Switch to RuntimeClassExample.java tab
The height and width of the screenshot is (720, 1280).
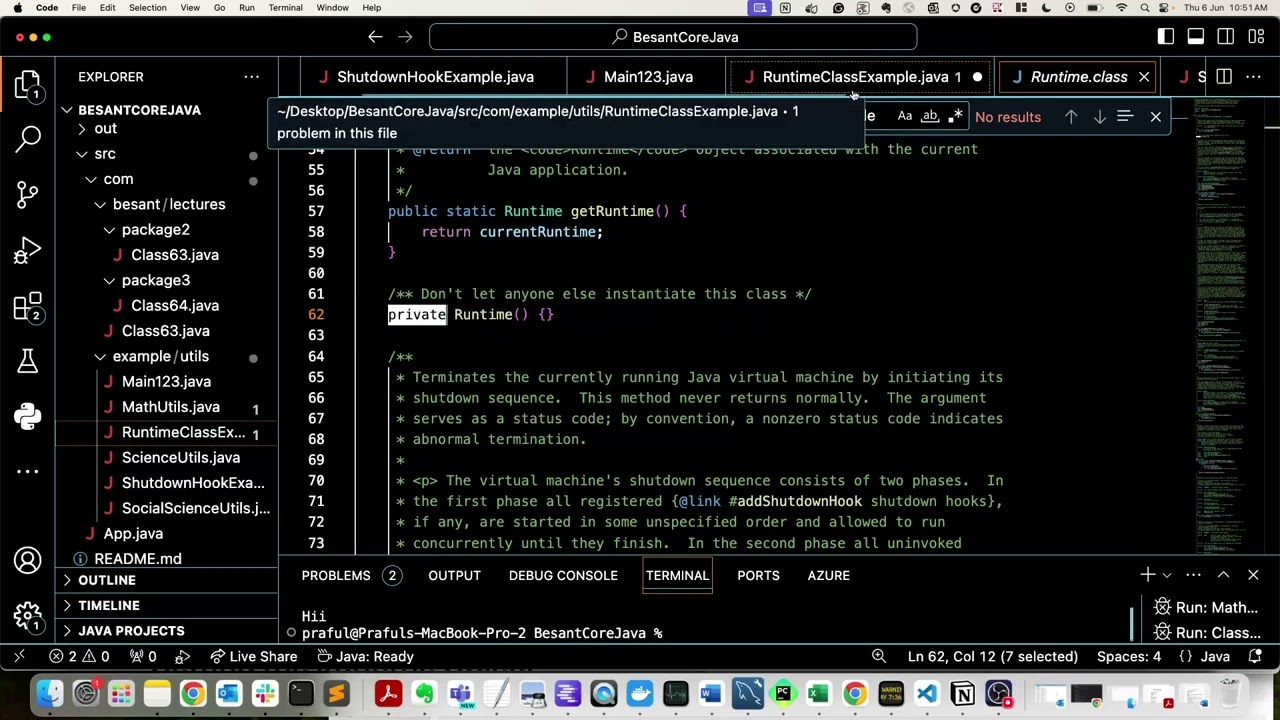point(861,77)
